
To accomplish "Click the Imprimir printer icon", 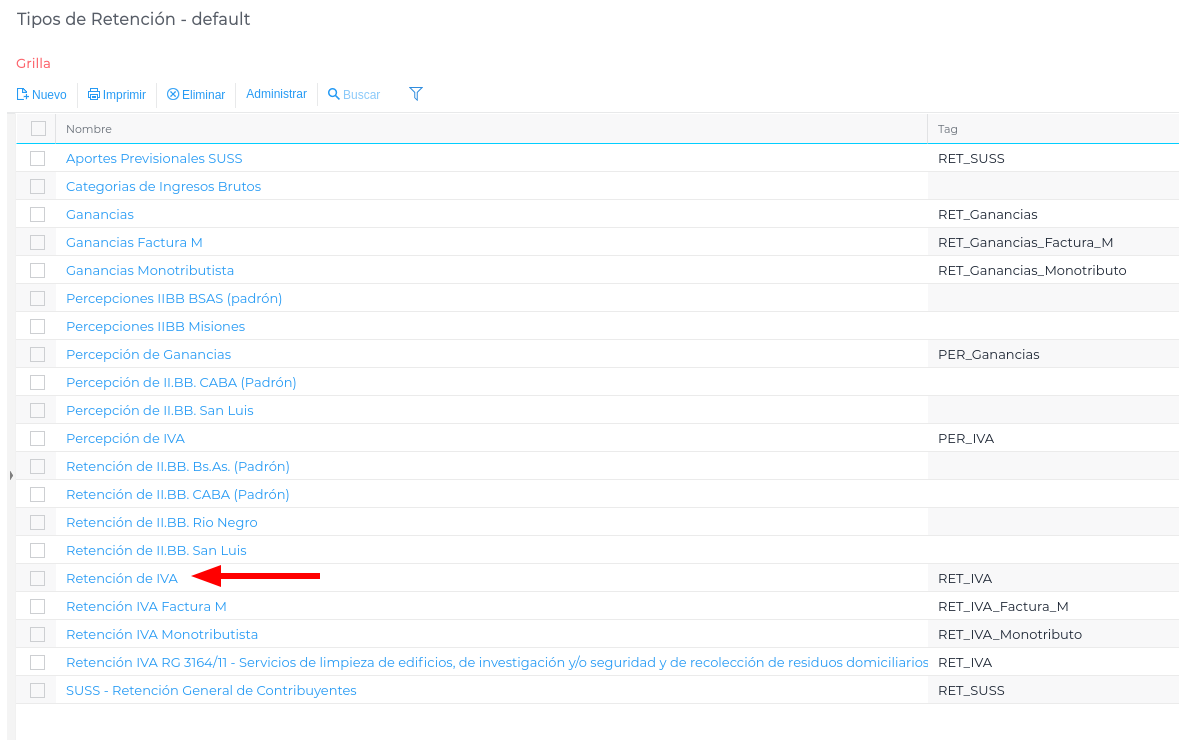I will coord(94,95).
